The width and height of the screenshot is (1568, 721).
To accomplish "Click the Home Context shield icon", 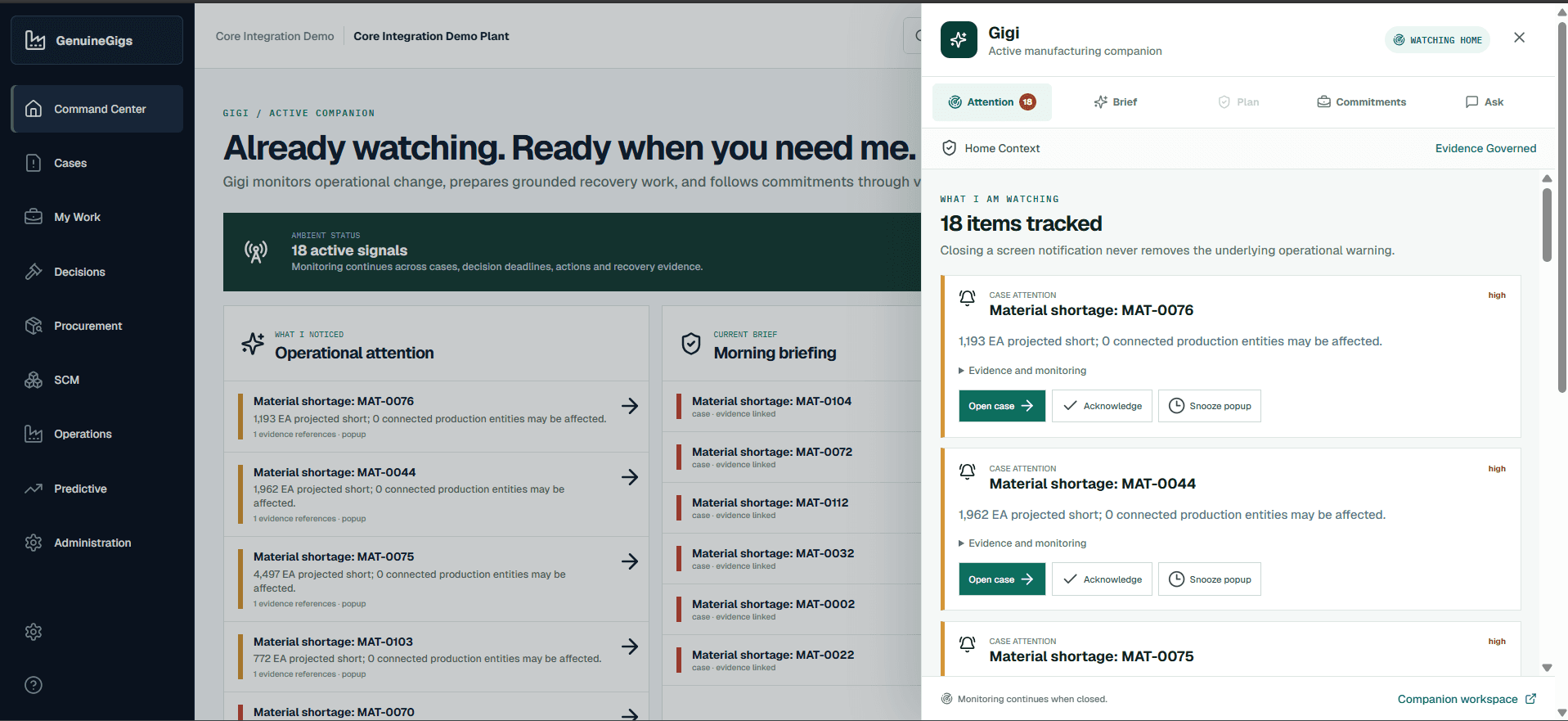I will pyautogui.click(x=950, y=148).
